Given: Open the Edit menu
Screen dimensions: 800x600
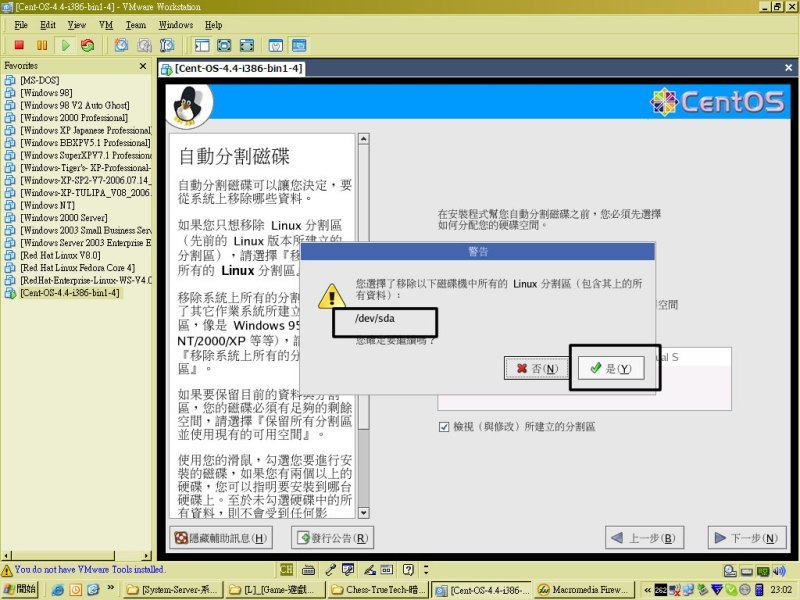Looking at the screenshot, I should coord(48,25).
